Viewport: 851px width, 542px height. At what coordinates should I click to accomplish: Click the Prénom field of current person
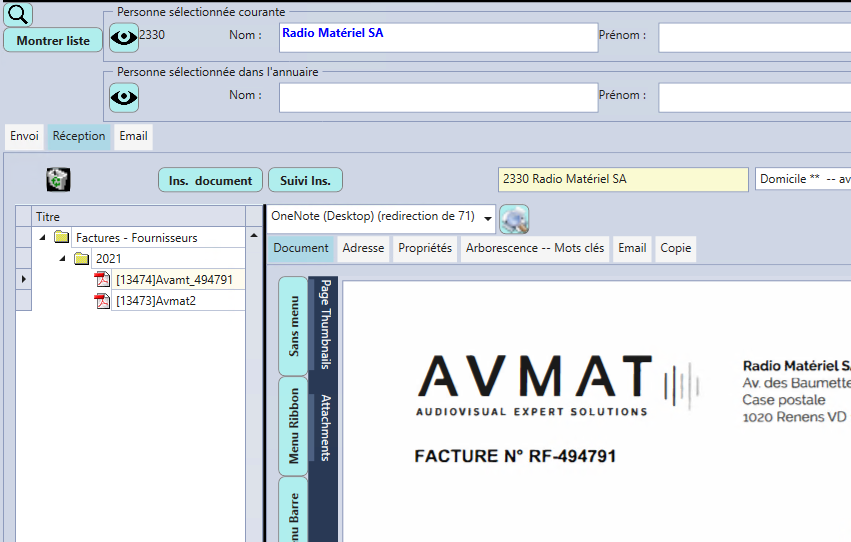[x=754, y=37]
